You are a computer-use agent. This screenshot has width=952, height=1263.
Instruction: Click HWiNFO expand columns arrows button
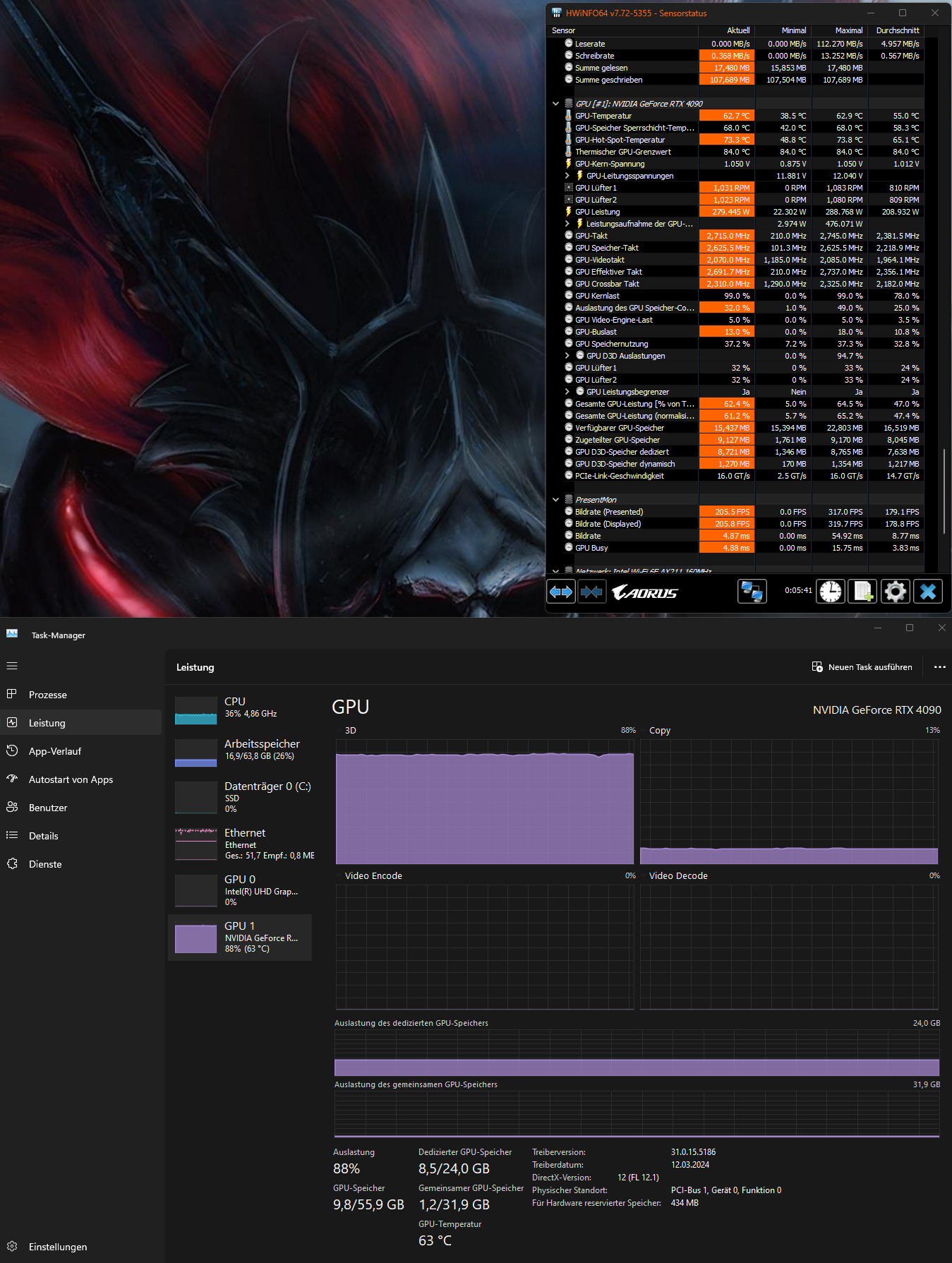561,592
